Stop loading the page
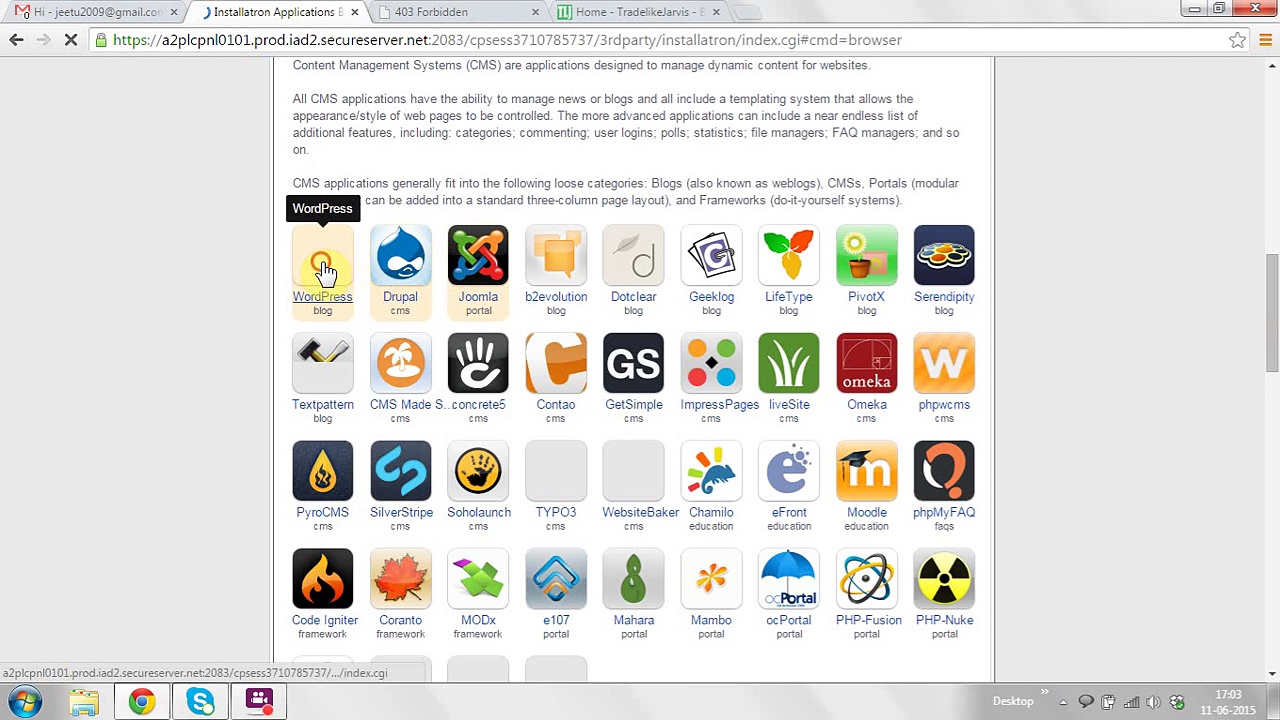This screenshot has height=720, width=1280. (x=71, y=40)
